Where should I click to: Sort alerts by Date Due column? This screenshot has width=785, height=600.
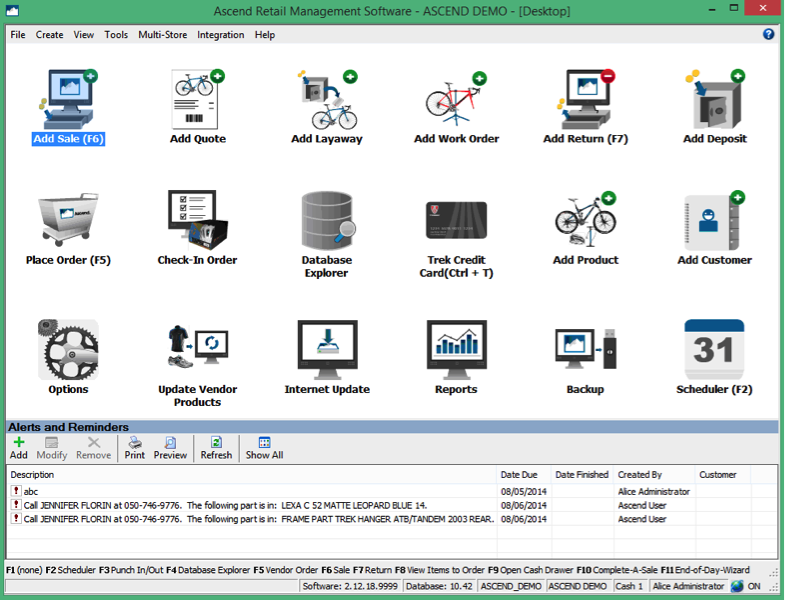coord(524,475)
